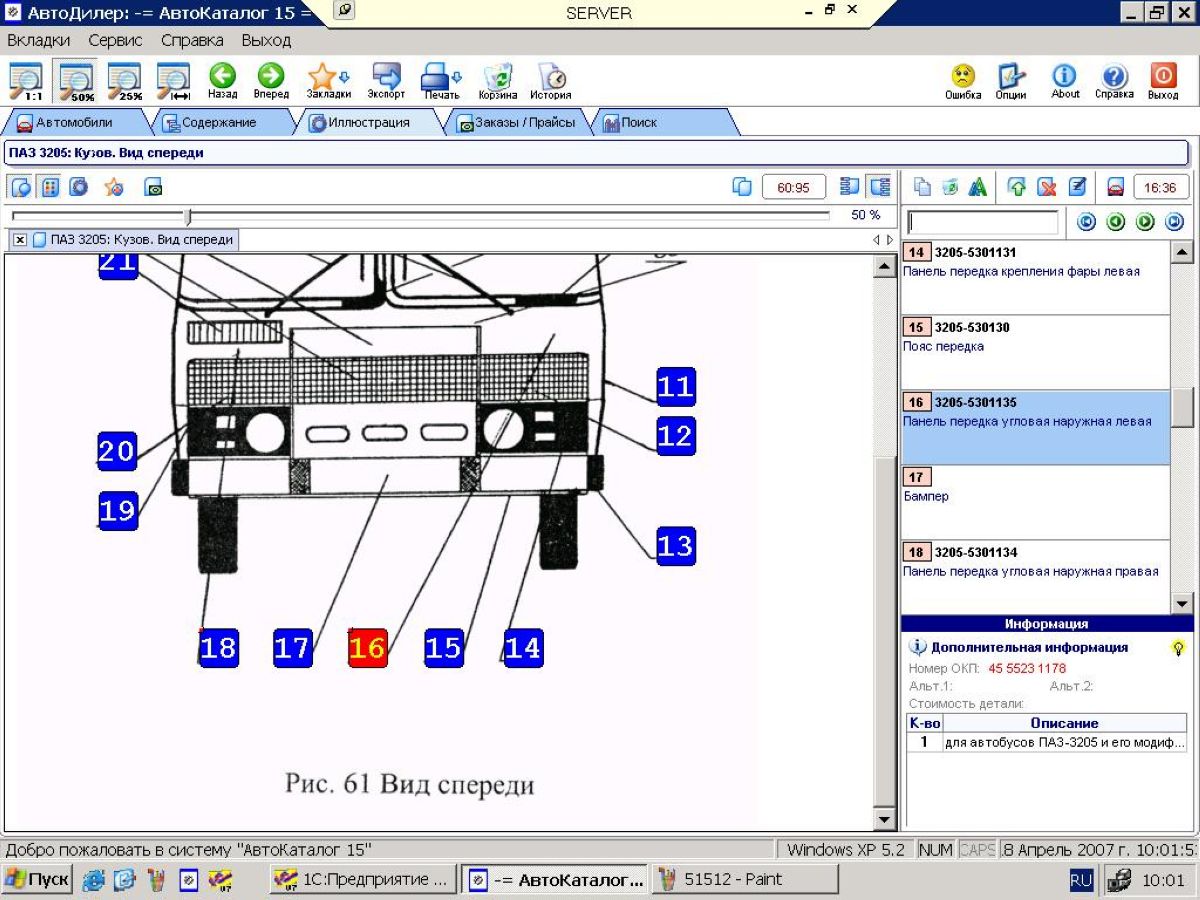The width and height of the screenshot is (1200, 900).
Task: Click the Опции options icon
Action: click(1011, 80)
